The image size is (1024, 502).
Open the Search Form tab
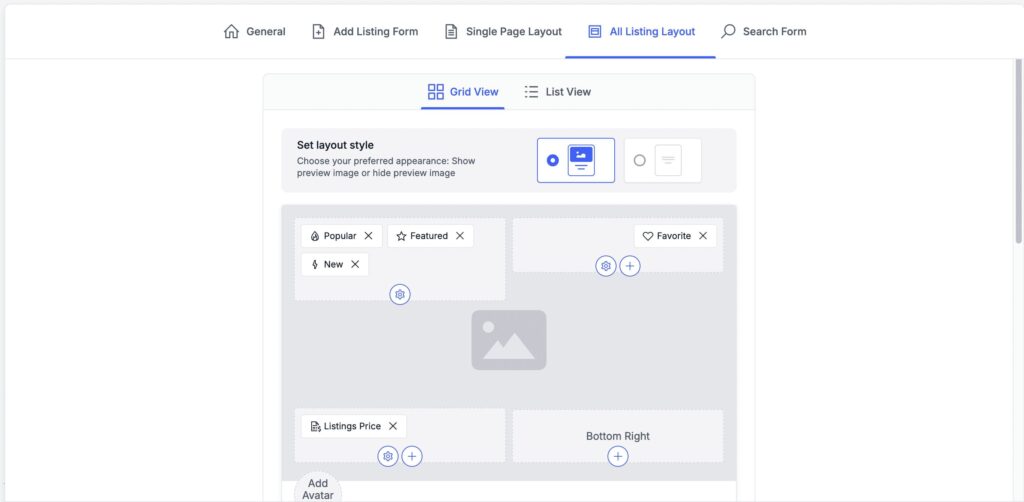(x=764, y=31)
